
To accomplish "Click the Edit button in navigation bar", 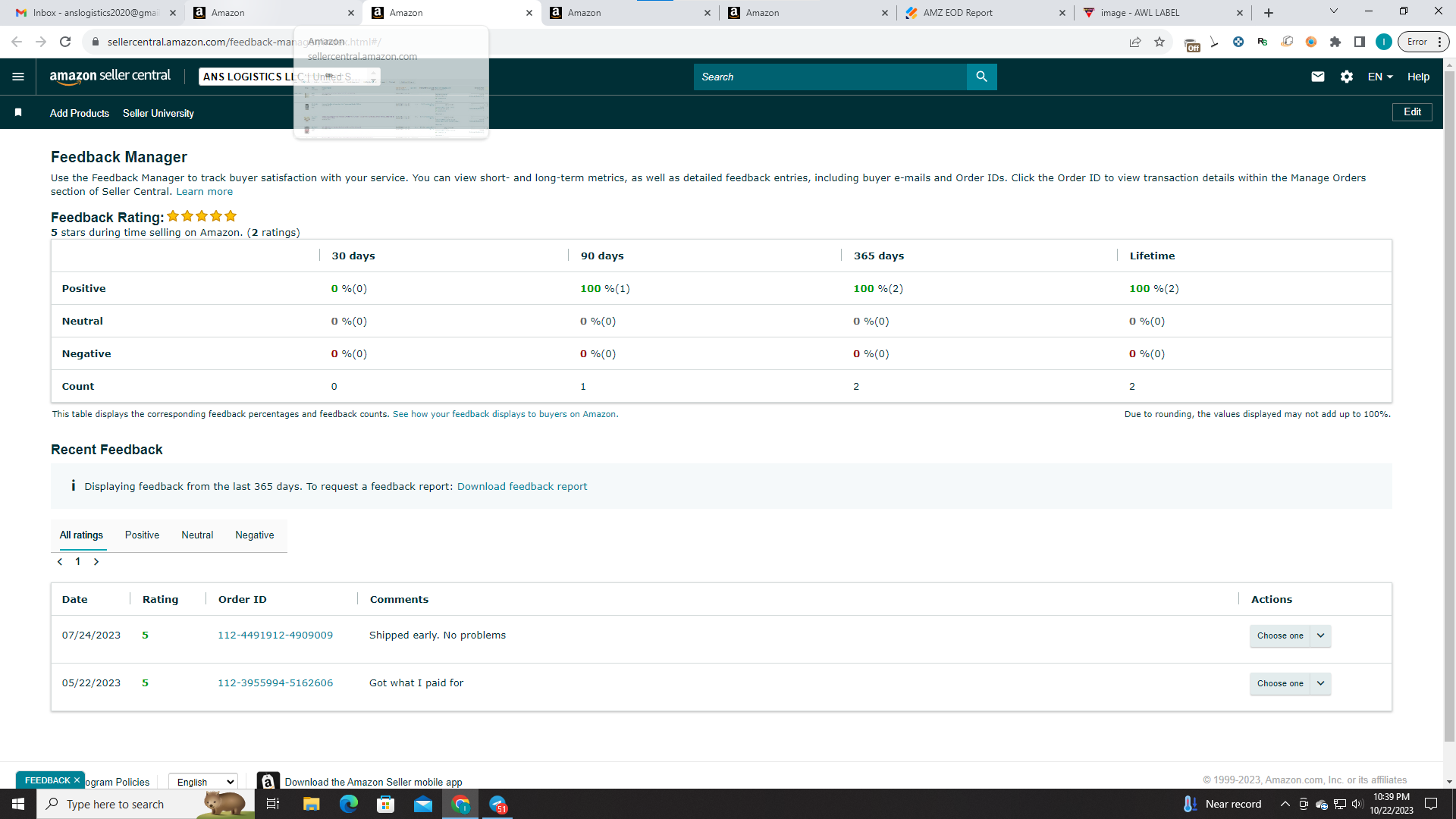I will pos(1412,112).
